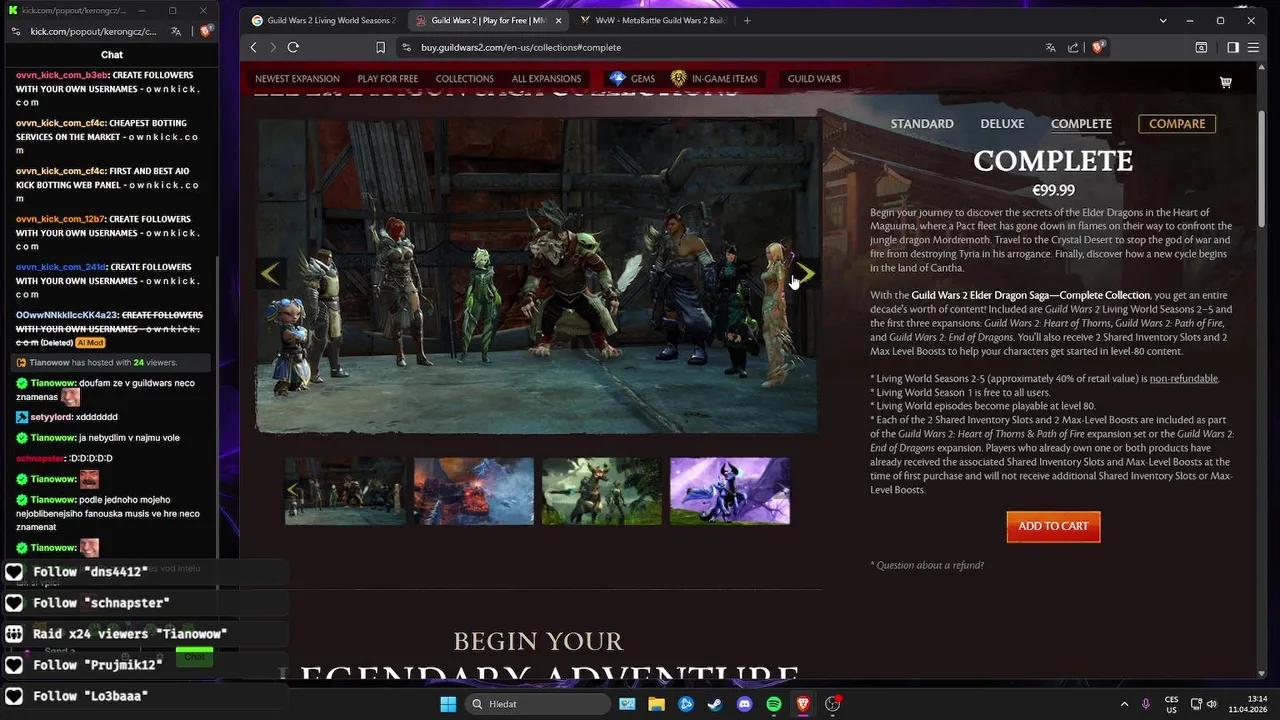This screenshot has width=1280, height=720.
Task: Click the AI Mod badge in chat
Action: point(90,342)
